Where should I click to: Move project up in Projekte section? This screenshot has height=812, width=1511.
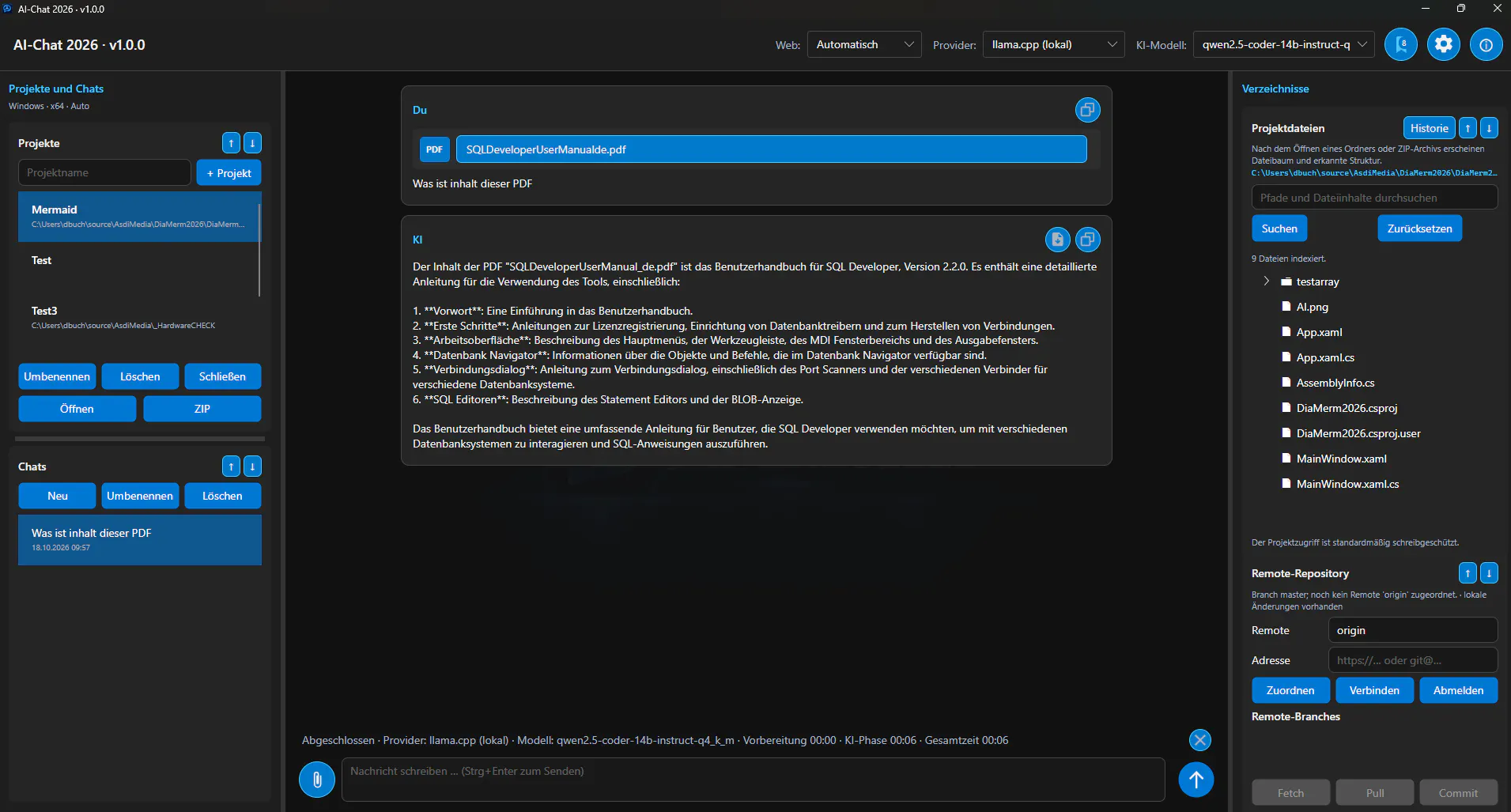231,143
